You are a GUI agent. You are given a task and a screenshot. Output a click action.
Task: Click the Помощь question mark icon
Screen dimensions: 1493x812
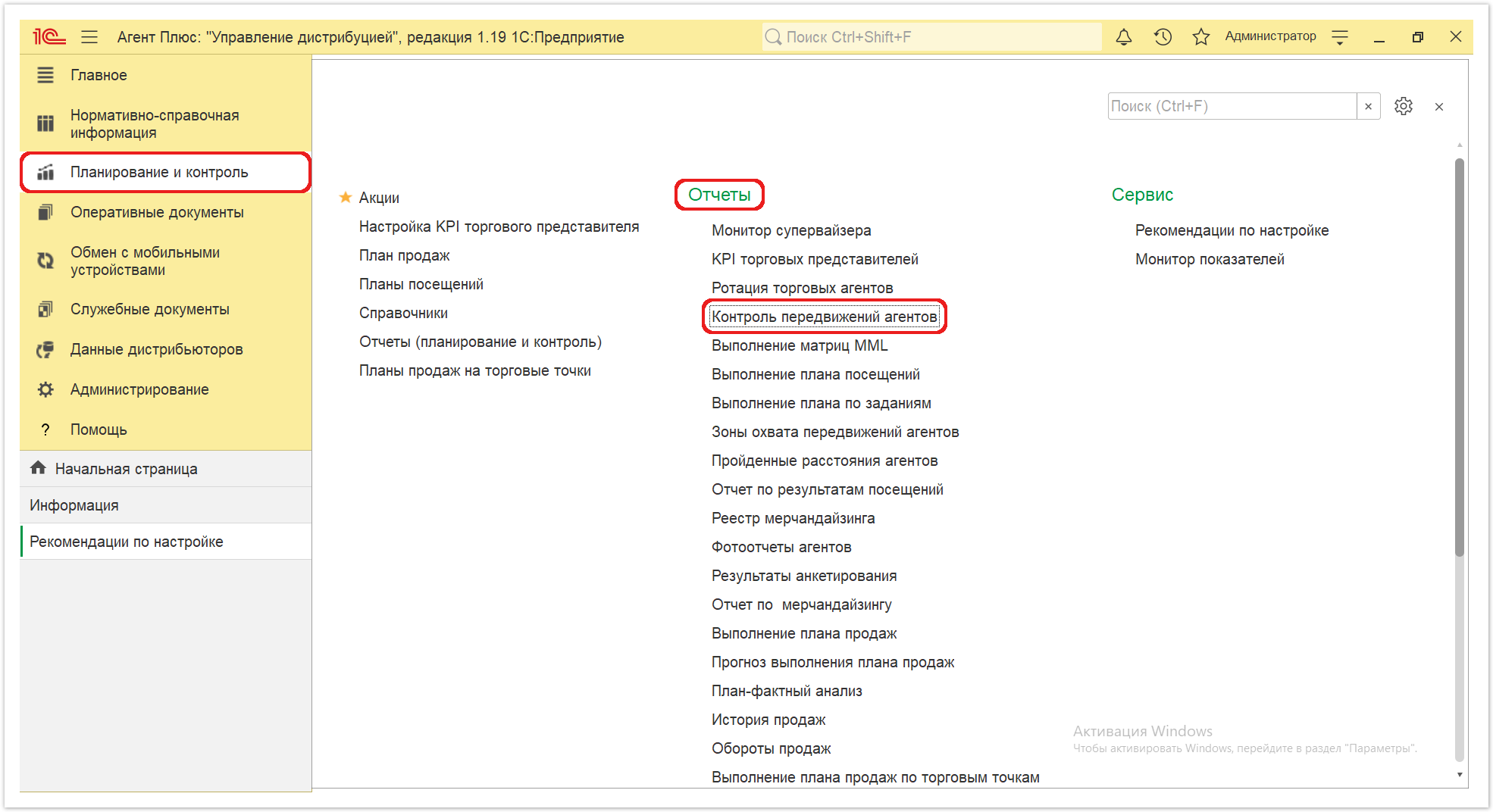(x=45, y=429)
